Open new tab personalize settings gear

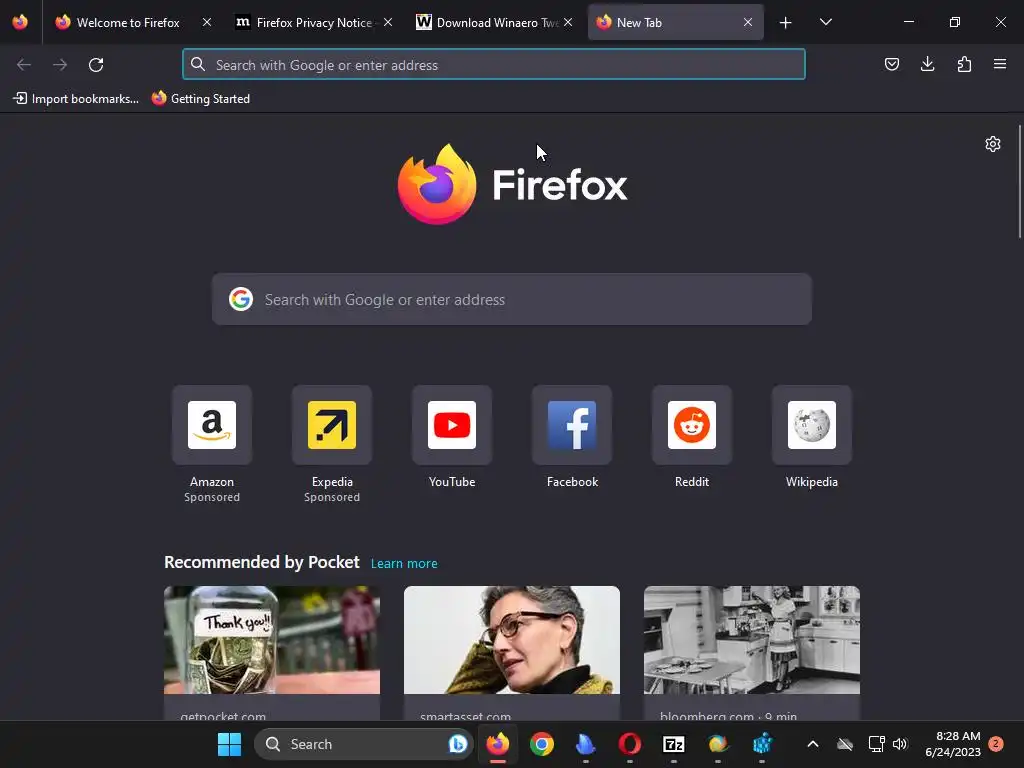(x=993, y=144)
